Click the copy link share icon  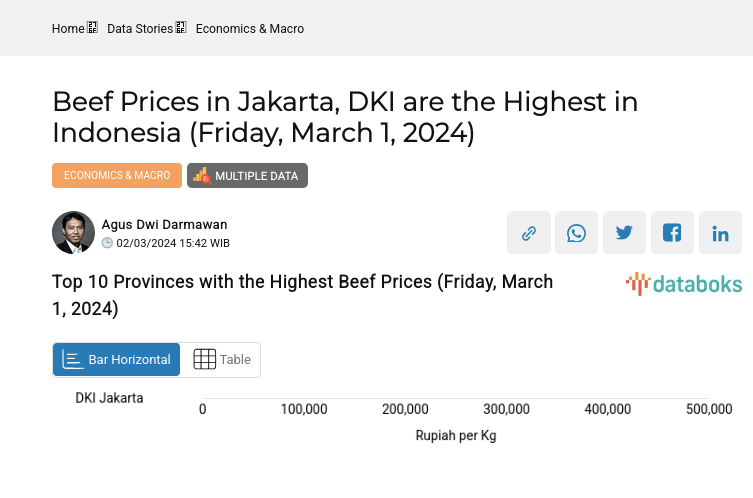pyautogui.click(x=529, y=233)
